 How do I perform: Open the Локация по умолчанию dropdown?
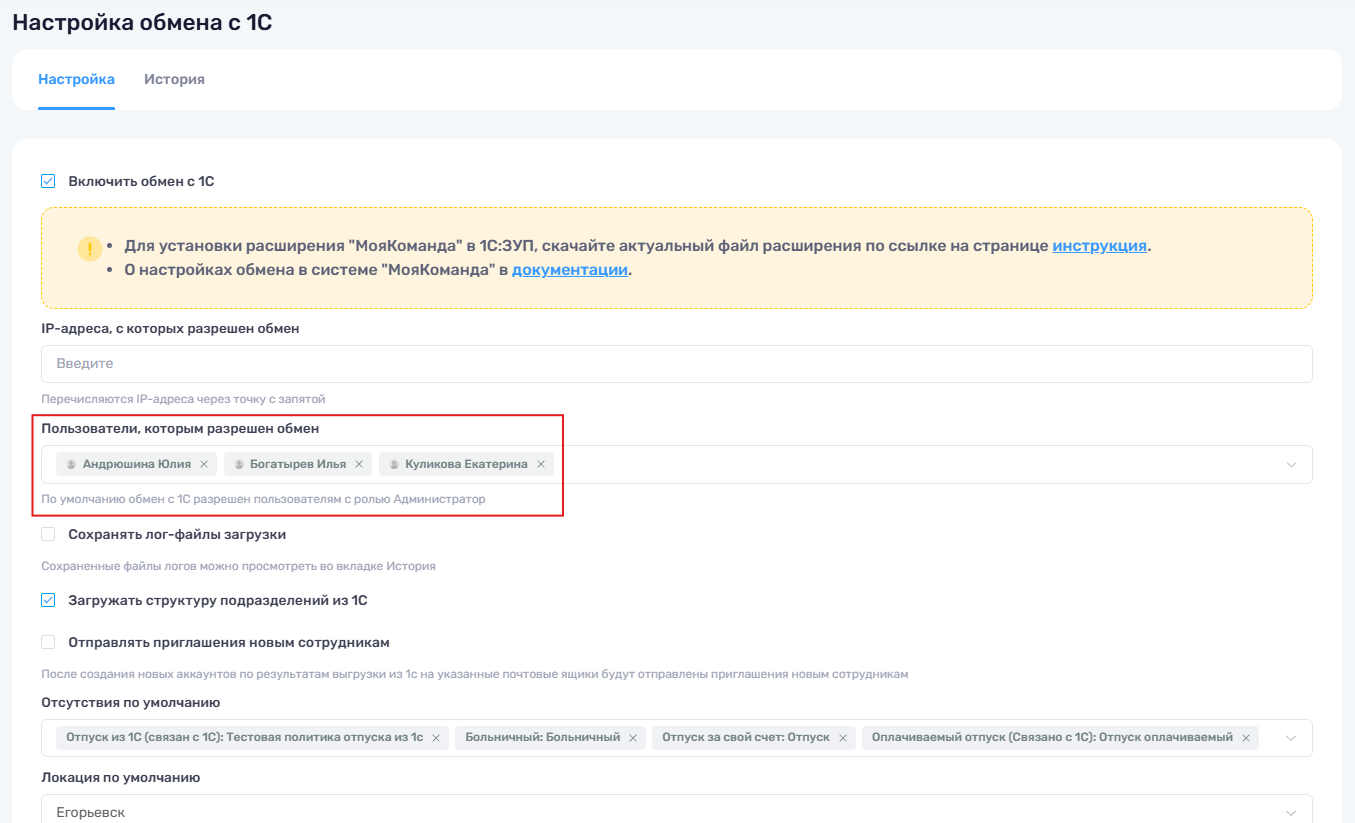coord(1291,812)
